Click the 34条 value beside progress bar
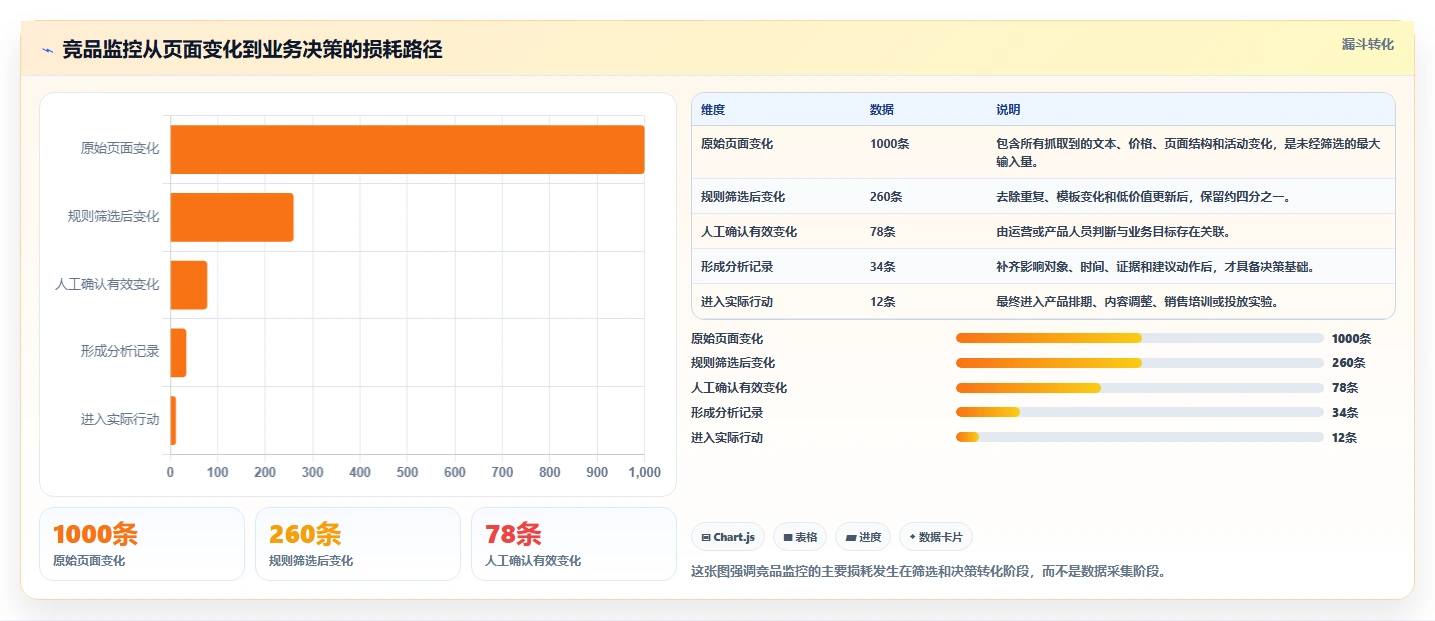Screen dimensions: 1435x621 pos(1345,413)
